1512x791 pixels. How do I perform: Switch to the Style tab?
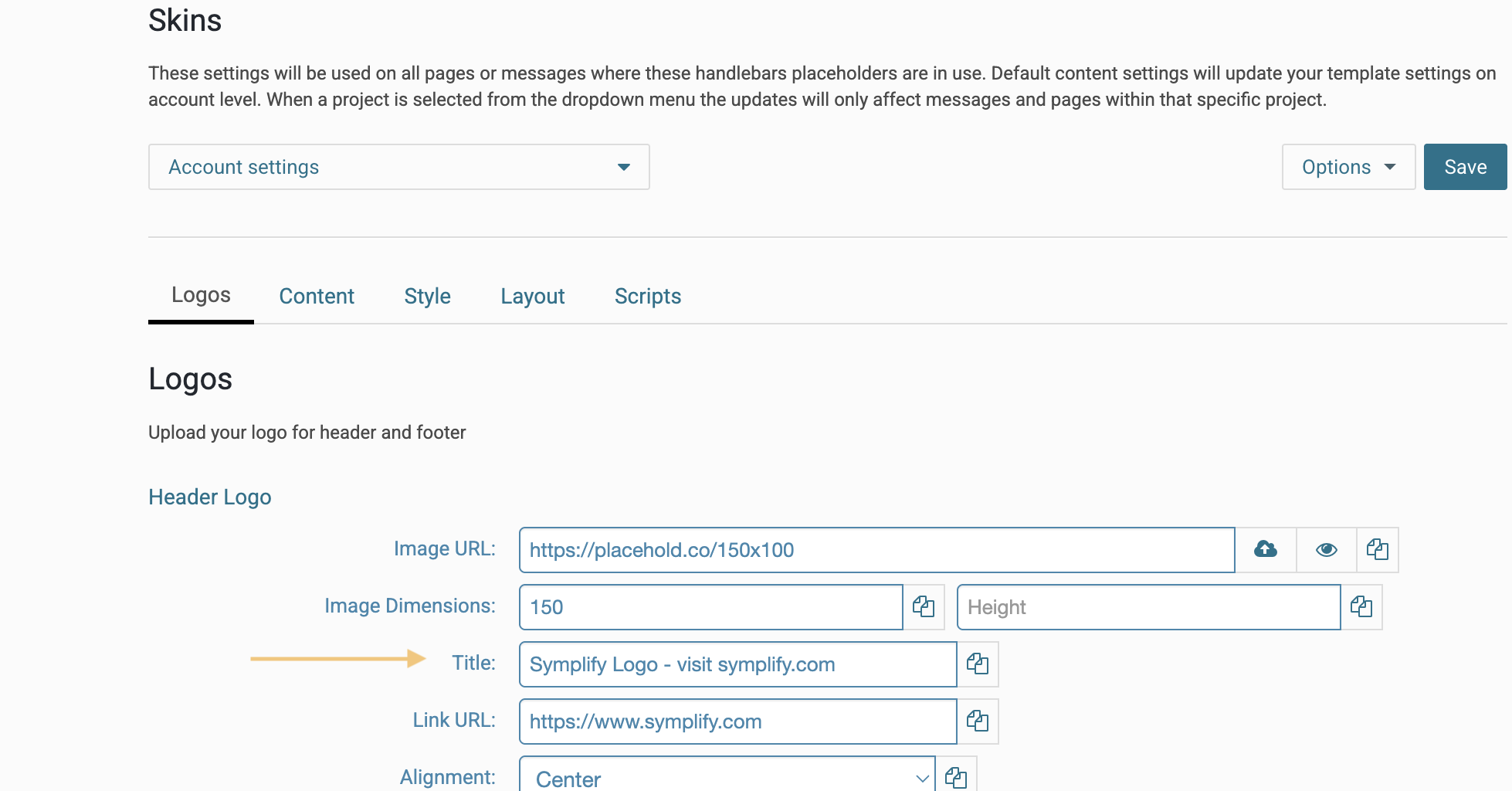click(427, 296)
